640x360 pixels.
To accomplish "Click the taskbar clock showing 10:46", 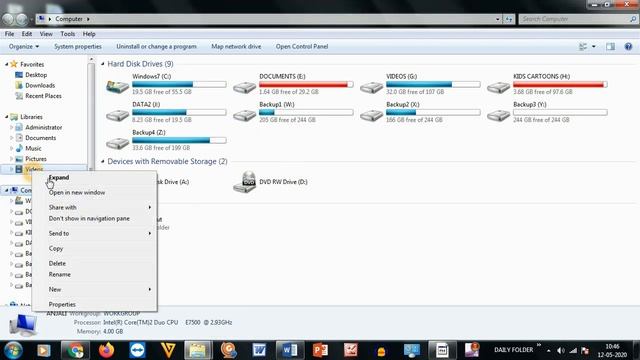I will [612, 351].
